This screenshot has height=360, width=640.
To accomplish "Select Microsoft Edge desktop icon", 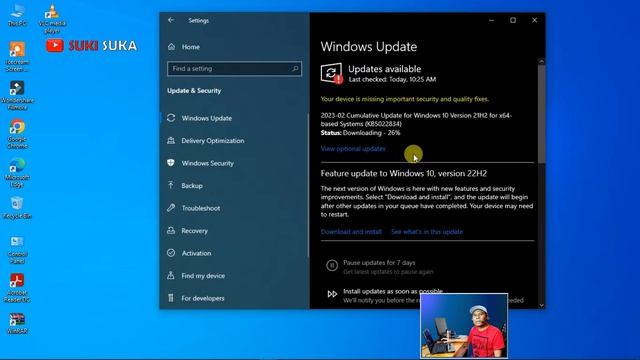I will 17,172.
